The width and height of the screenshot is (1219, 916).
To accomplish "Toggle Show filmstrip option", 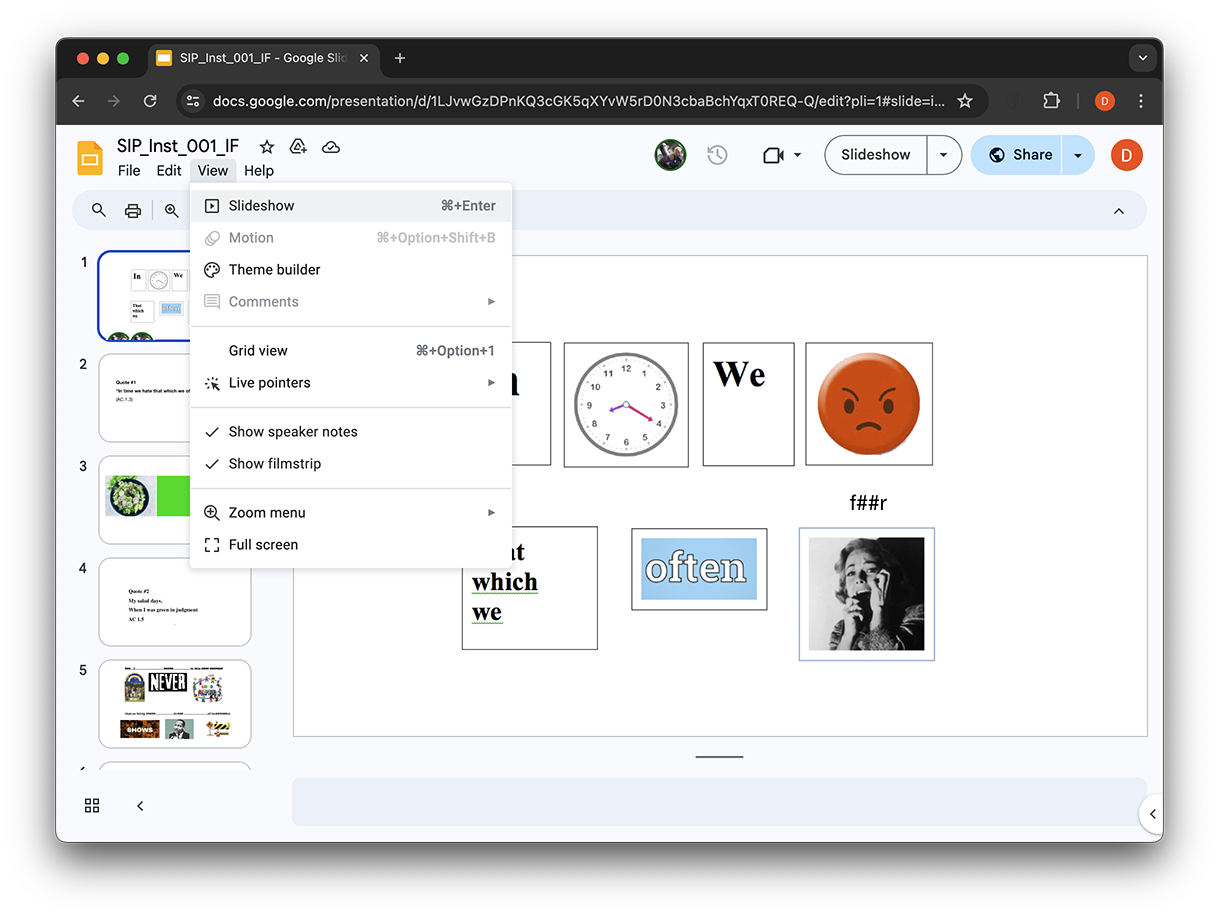I will [351, 464].
